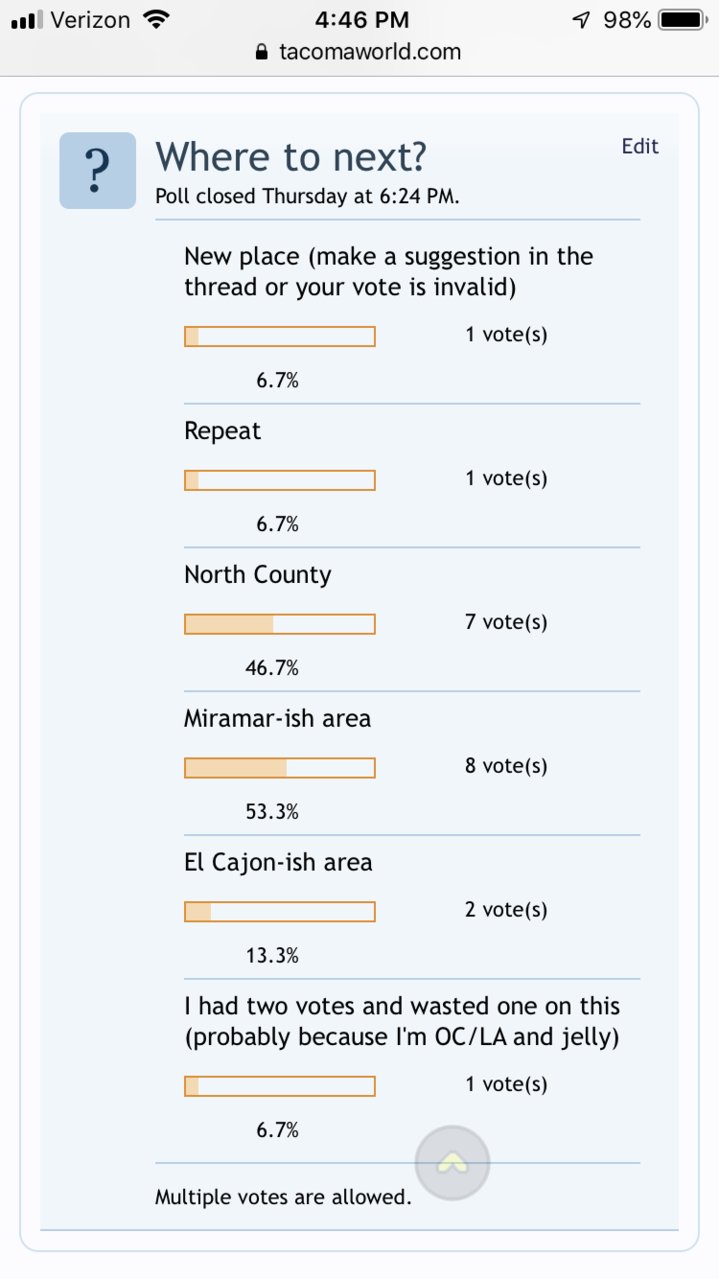This screenshot has height=1279, width=719.
Task: Tap the cellular signal bars icon
Action: pos(26,20)
